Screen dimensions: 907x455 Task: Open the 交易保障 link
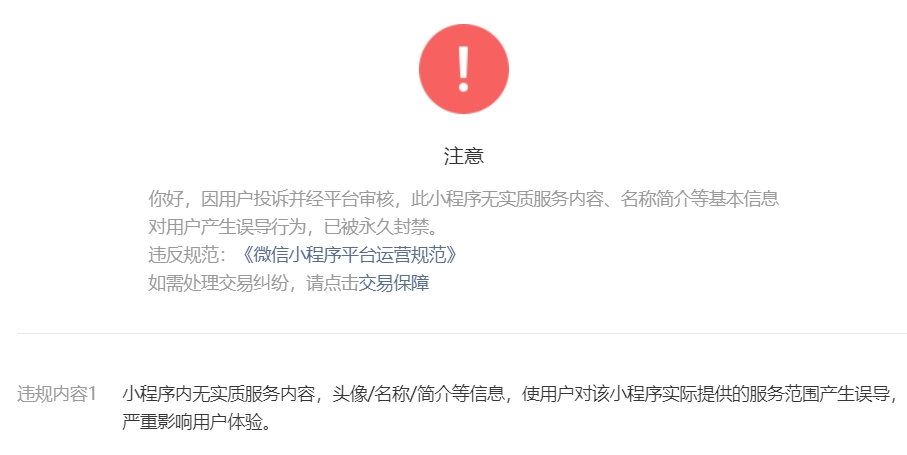[394, 283]
